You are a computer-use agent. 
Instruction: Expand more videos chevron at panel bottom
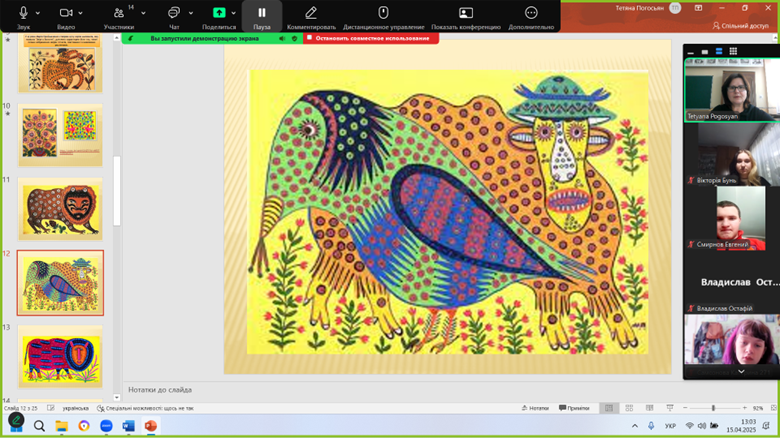(741, 372)
